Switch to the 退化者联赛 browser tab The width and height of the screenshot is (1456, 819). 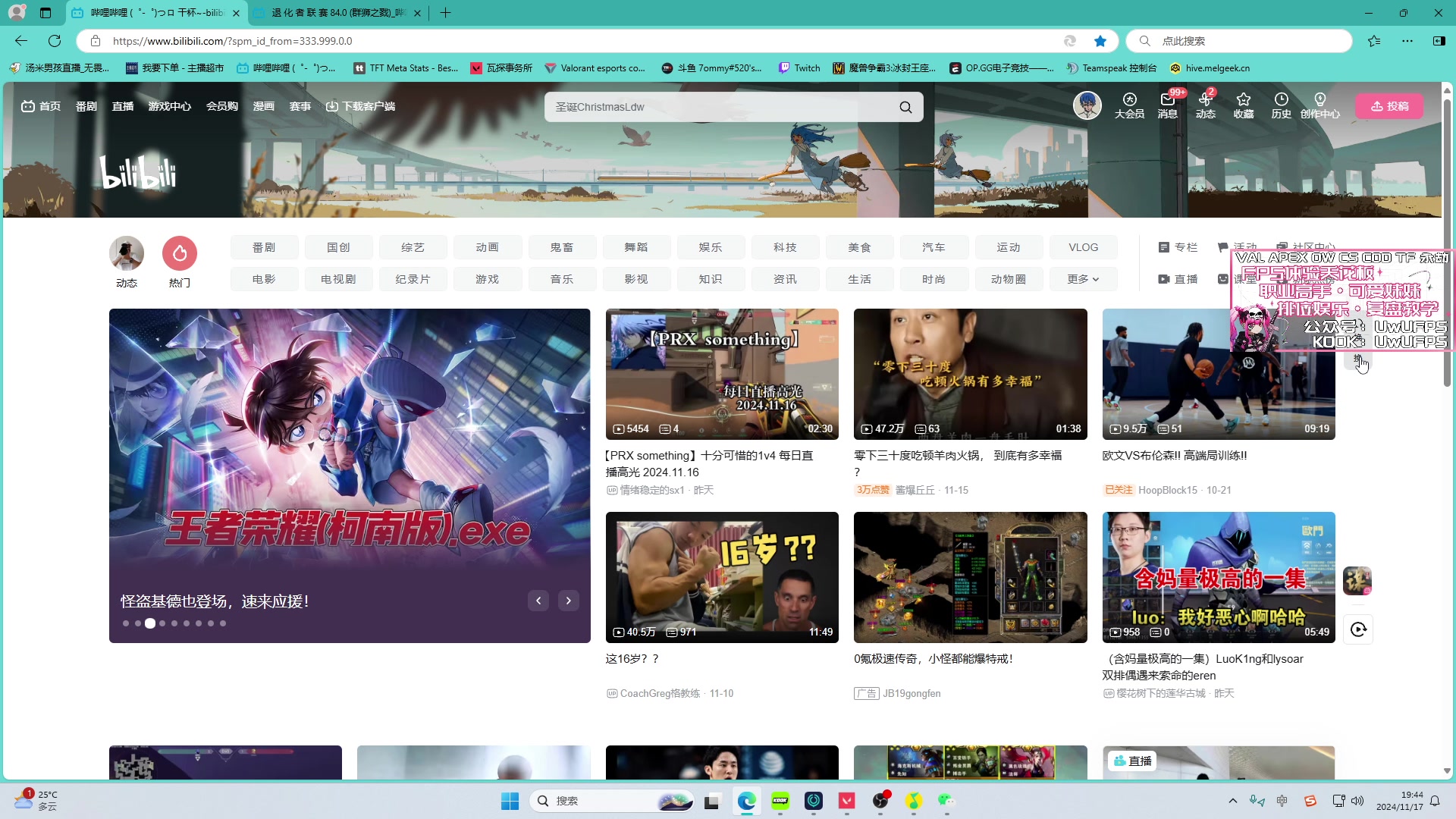pyautogui.click(x=337, y=13)
